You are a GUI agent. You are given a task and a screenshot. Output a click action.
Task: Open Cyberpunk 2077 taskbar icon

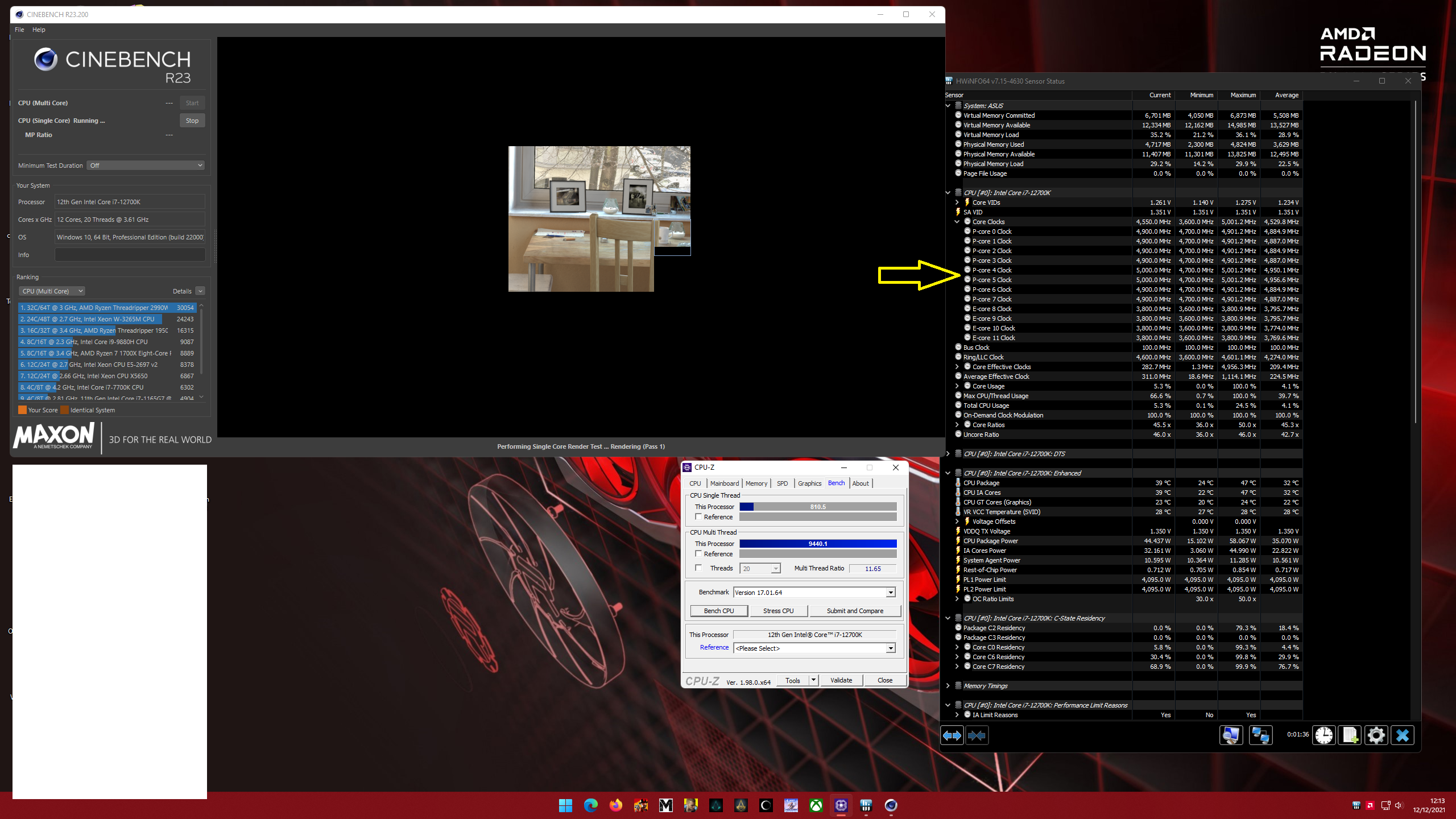click(x=691, y=805)
